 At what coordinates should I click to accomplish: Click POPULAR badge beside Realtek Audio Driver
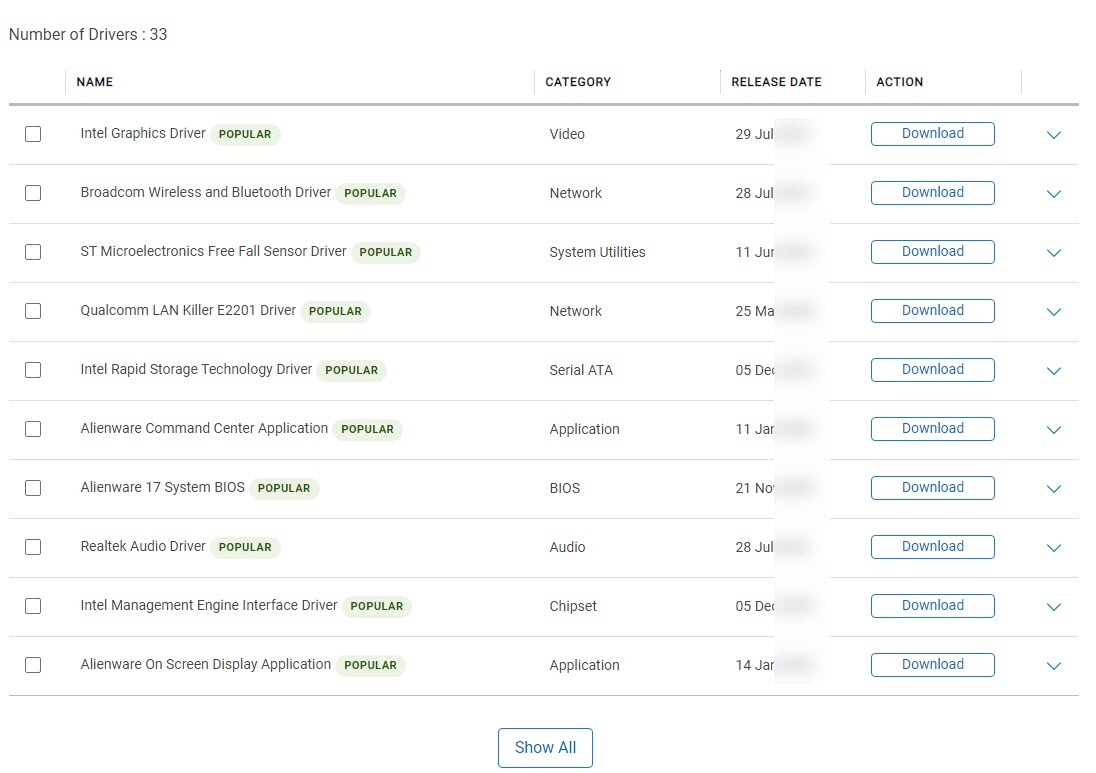[x=245, y=547]
